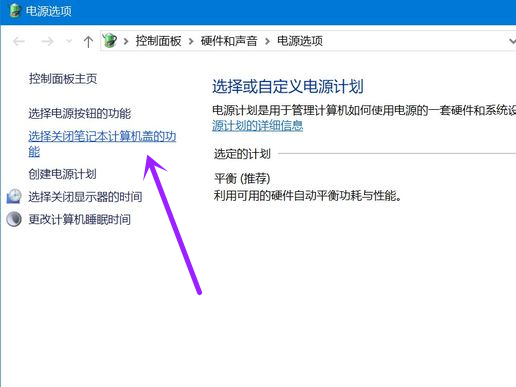Expand the chevron before 控制面板 in the breadcrumb

tap(126, 41)
